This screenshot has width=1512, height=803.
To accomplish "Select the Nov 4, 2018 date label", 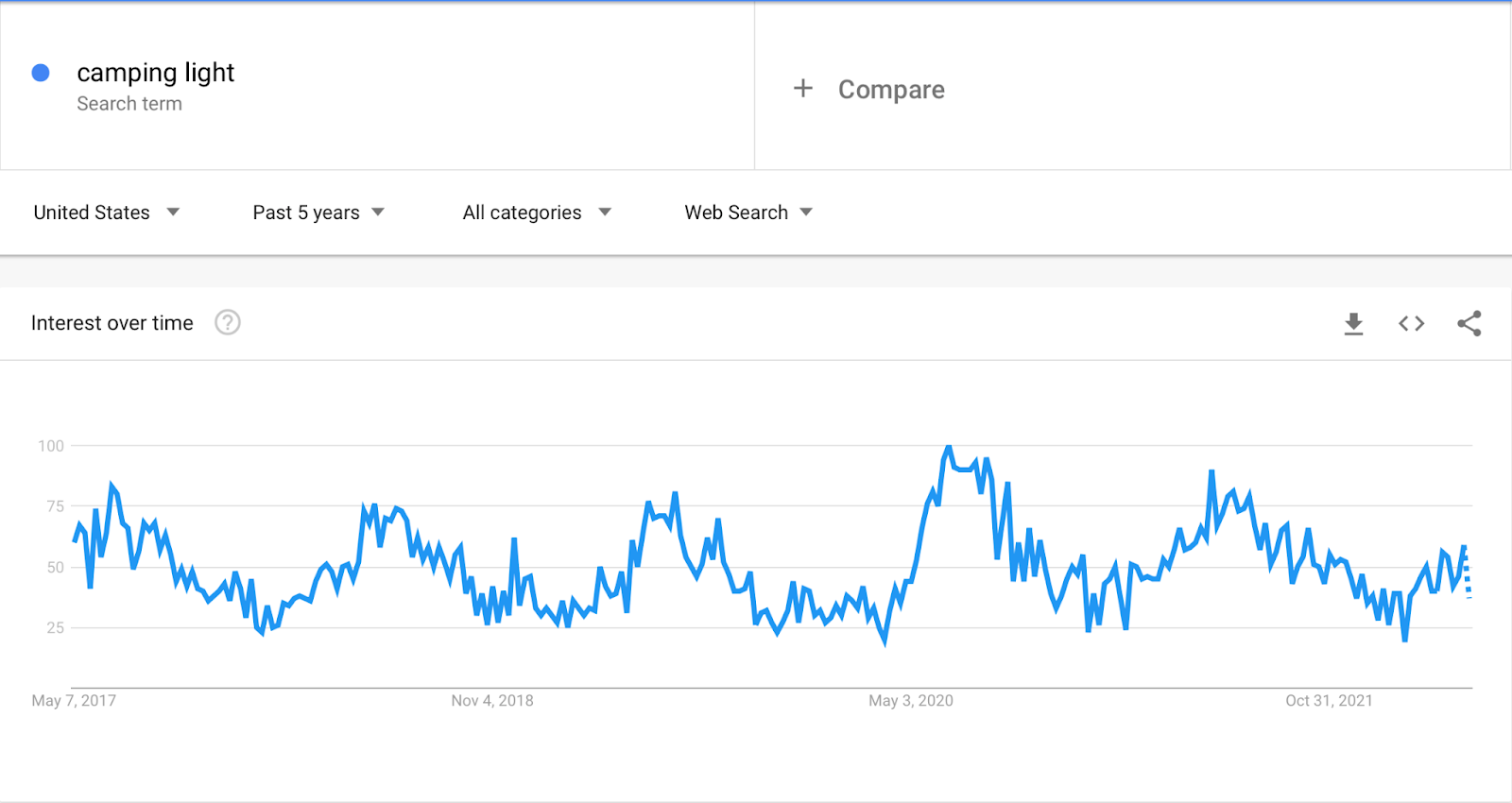I will [491, 701].
